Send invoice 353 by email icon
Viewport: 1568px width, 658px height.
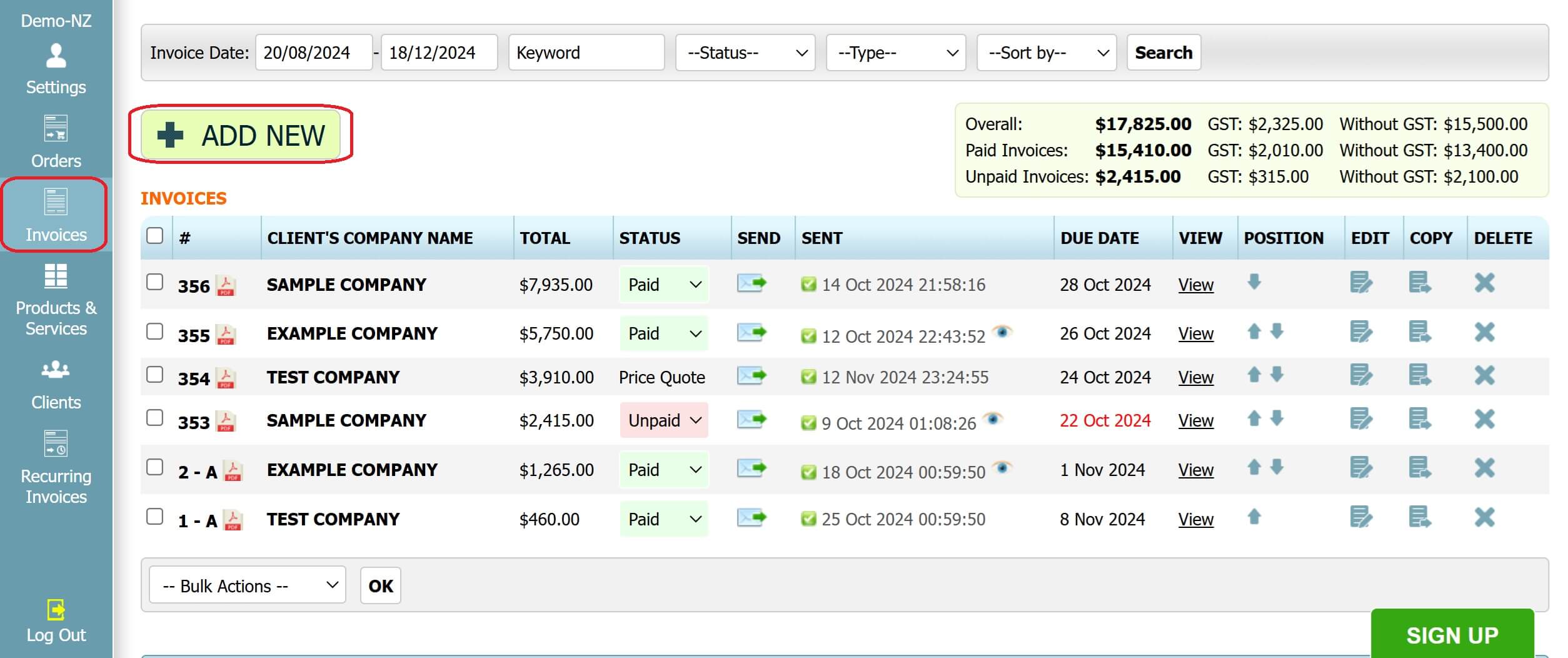click(751, 419)
